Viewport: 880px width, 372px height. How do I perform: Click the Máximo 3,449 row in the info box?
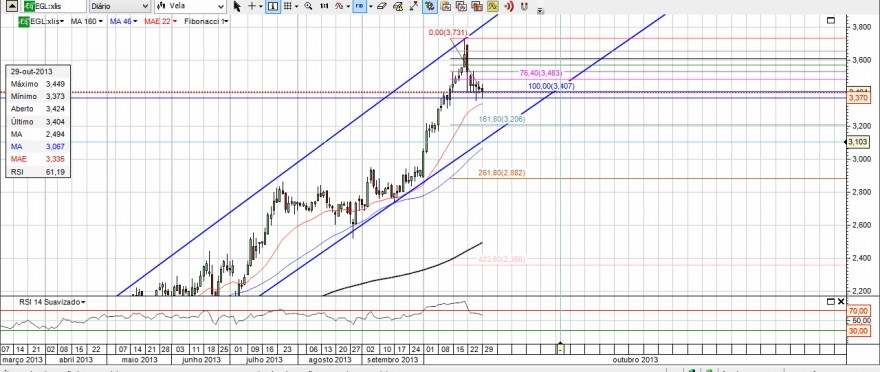(38, 84)
